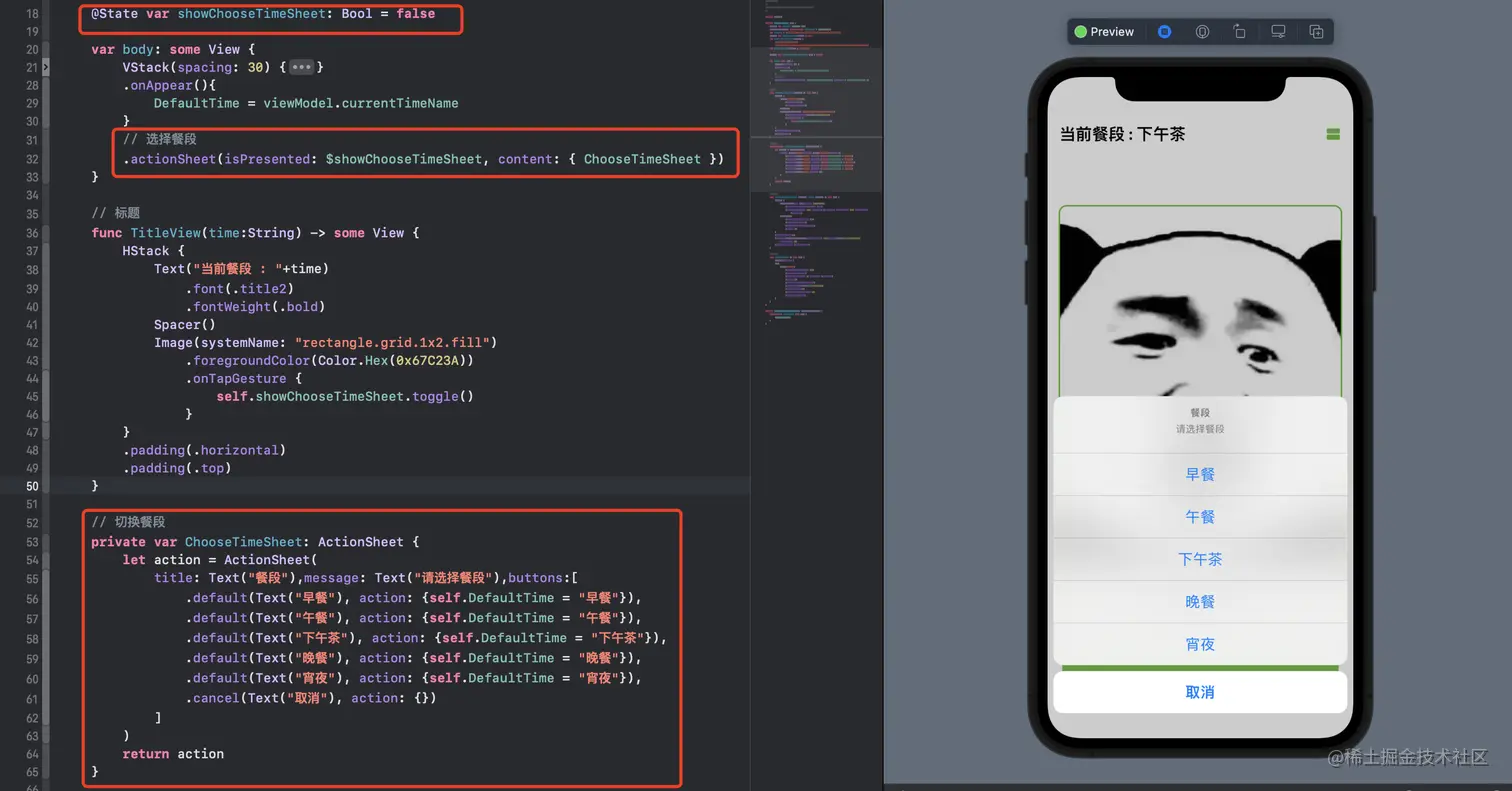Expand the folded VStack ellipsis in code
The height and width of the screenshot is (791, 1512).
(301, 67)
